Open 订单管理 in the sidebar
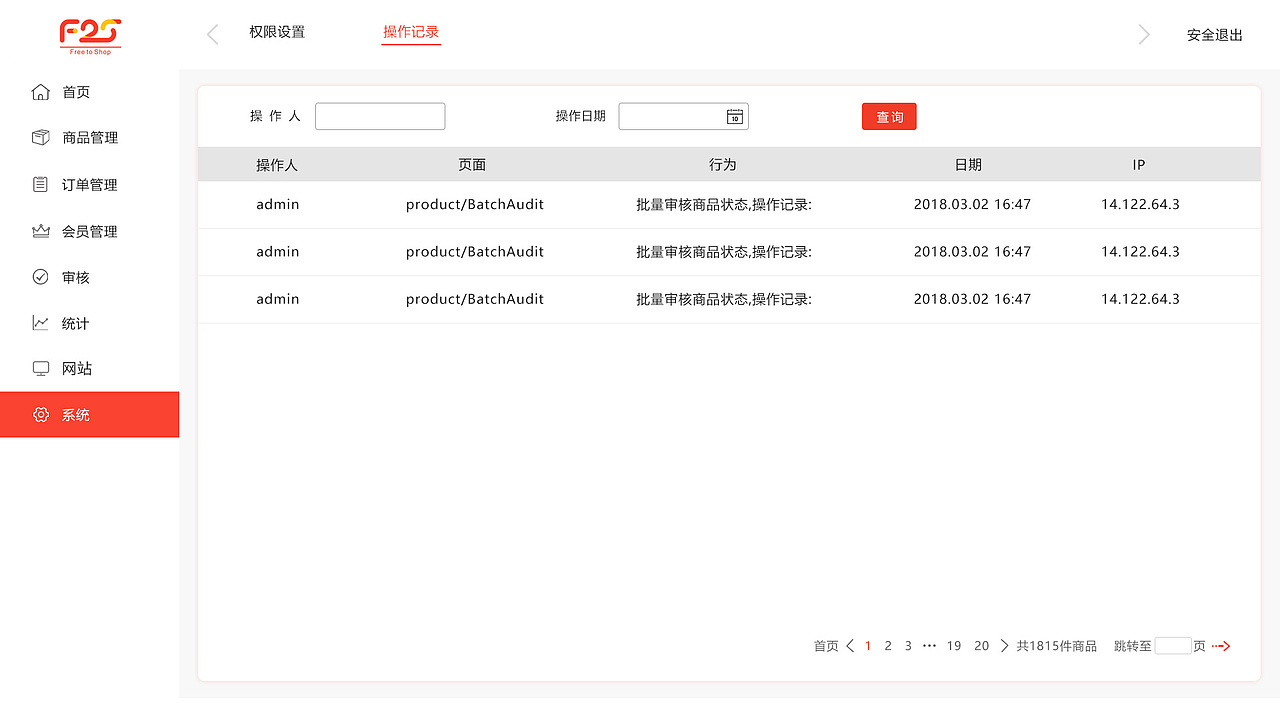The height and width of the screenshot is (719, 1280). [x=89, y=185]
